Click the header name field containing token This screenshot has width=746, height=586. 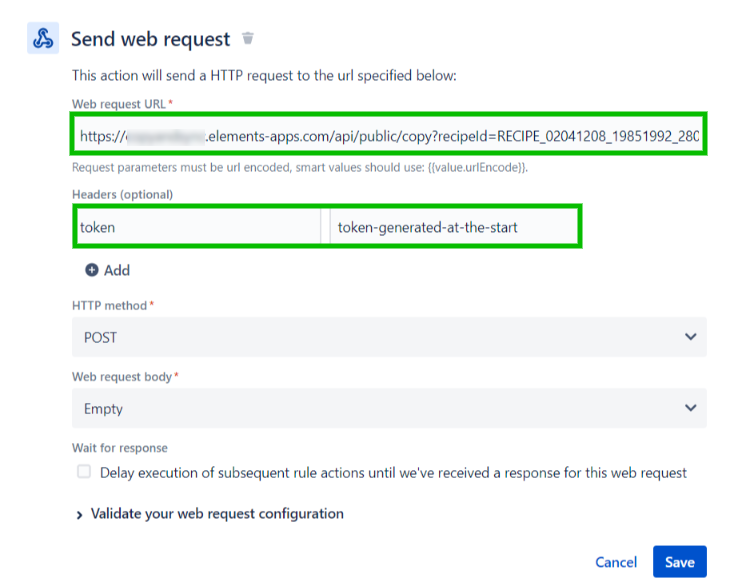[x=198, y=227]
